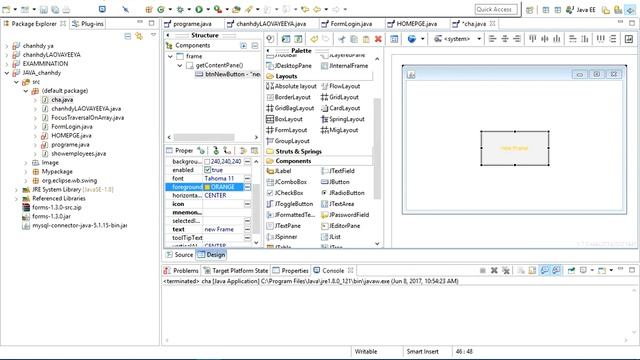Select the JToggleButton palette component
This screenshot has width=640, height=360.
pos(290,204)
